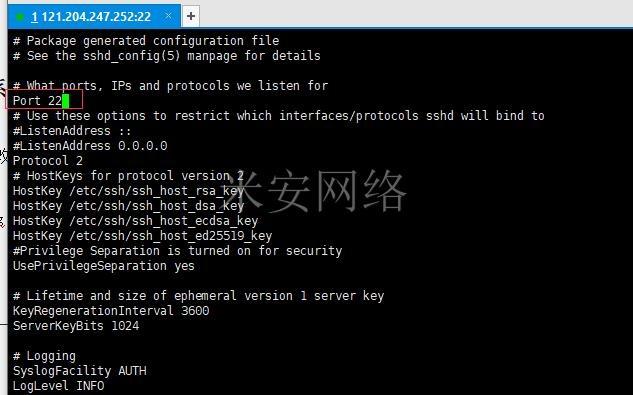Select the 121.204.247.252:22 session tab
Image resolution: width=633 pixels, height=395 pixels.
(x=94, y=16)
